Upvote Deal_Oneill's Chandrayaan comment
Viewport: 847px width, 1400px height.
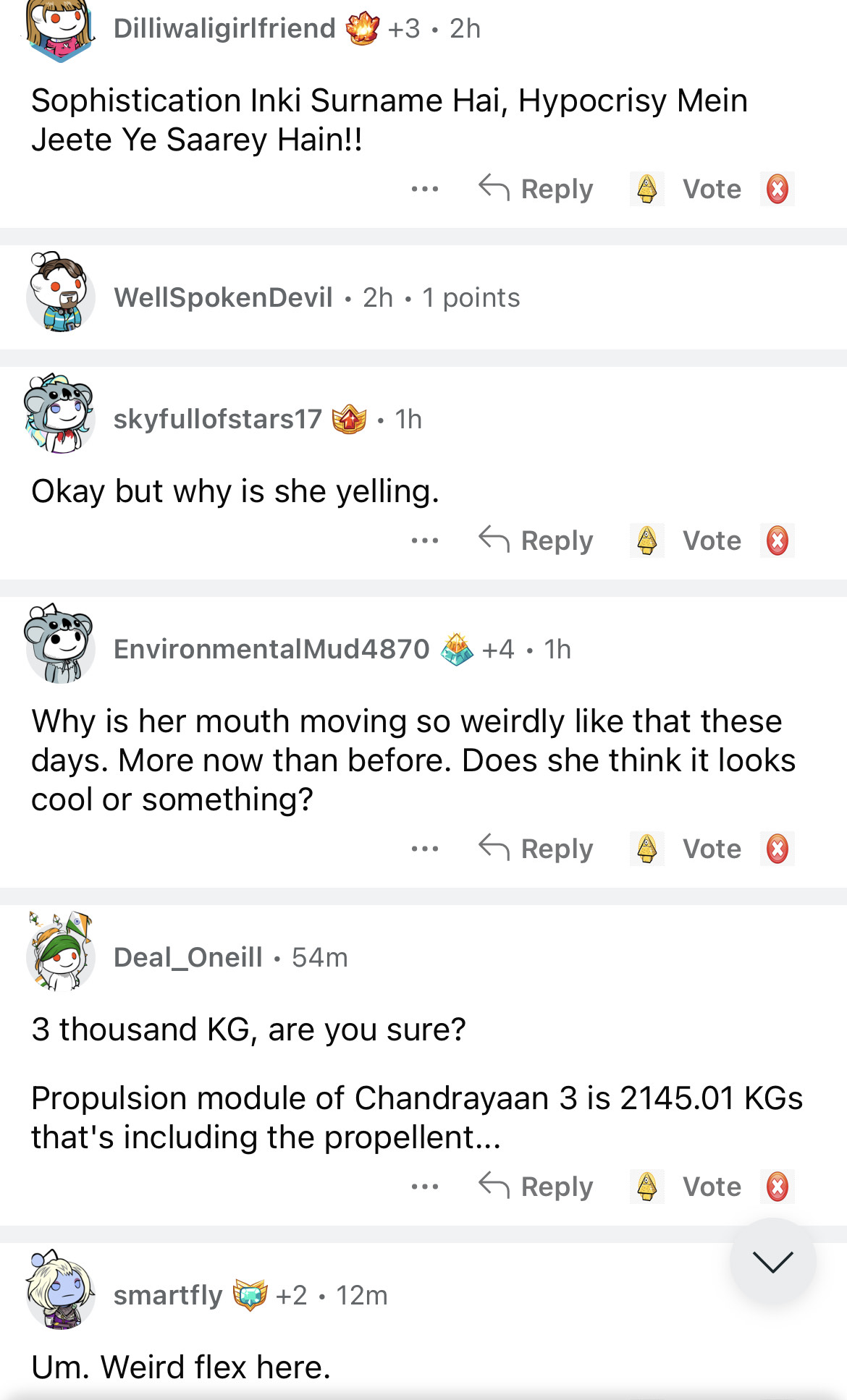tap(646, 1187)
